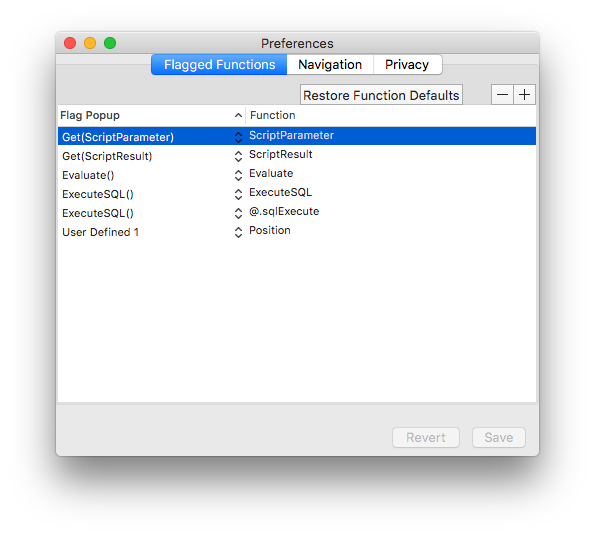Click the minus button to remove function
Image resolution: width=595 pixels, height=536 pixels.
click(502, 94)
